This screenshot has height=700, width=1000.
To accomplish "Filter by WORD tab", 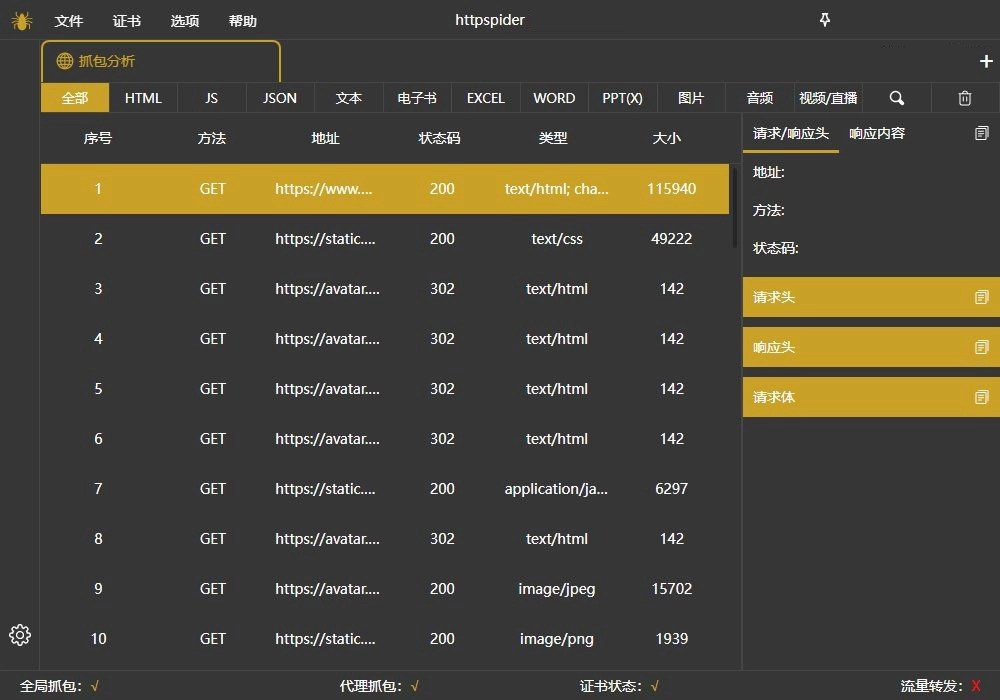I will pyautogui.click(x=554, y=98).
